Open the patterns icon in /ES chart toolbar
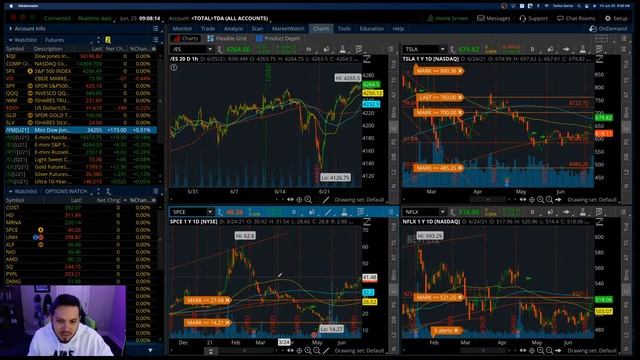The image size is (640, 360). (359, 49)
